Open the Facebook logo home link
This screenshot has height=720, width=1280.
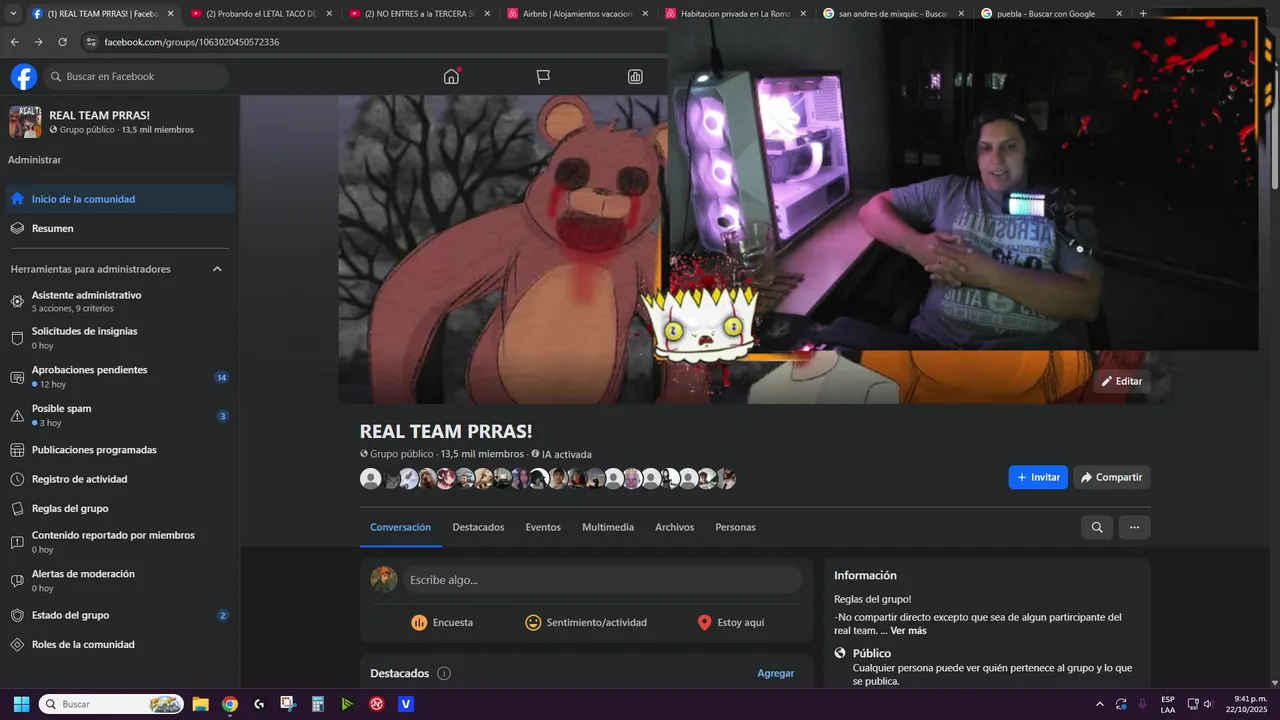24,77
